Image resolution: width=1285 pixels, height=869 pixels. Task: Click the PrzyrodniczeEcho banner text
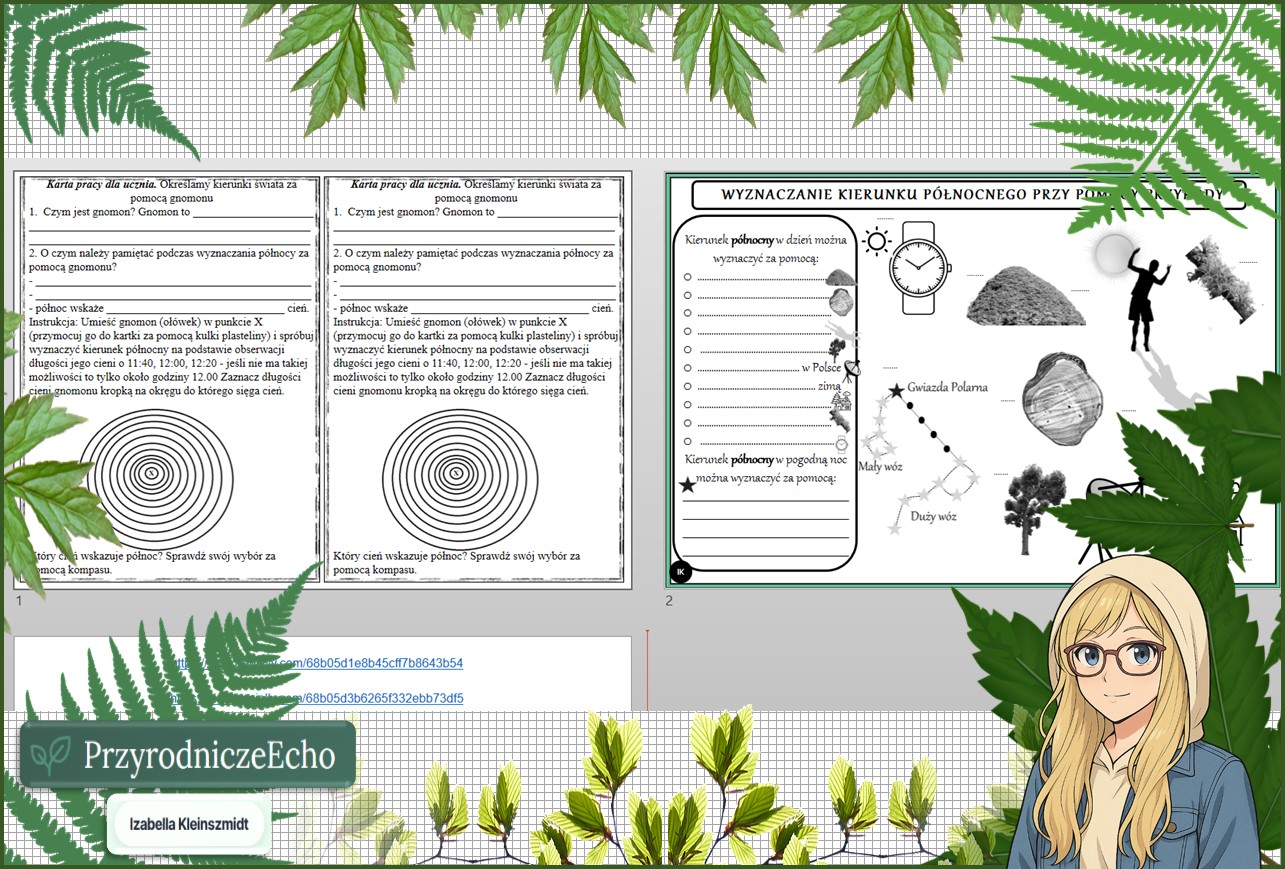(209, 756)
